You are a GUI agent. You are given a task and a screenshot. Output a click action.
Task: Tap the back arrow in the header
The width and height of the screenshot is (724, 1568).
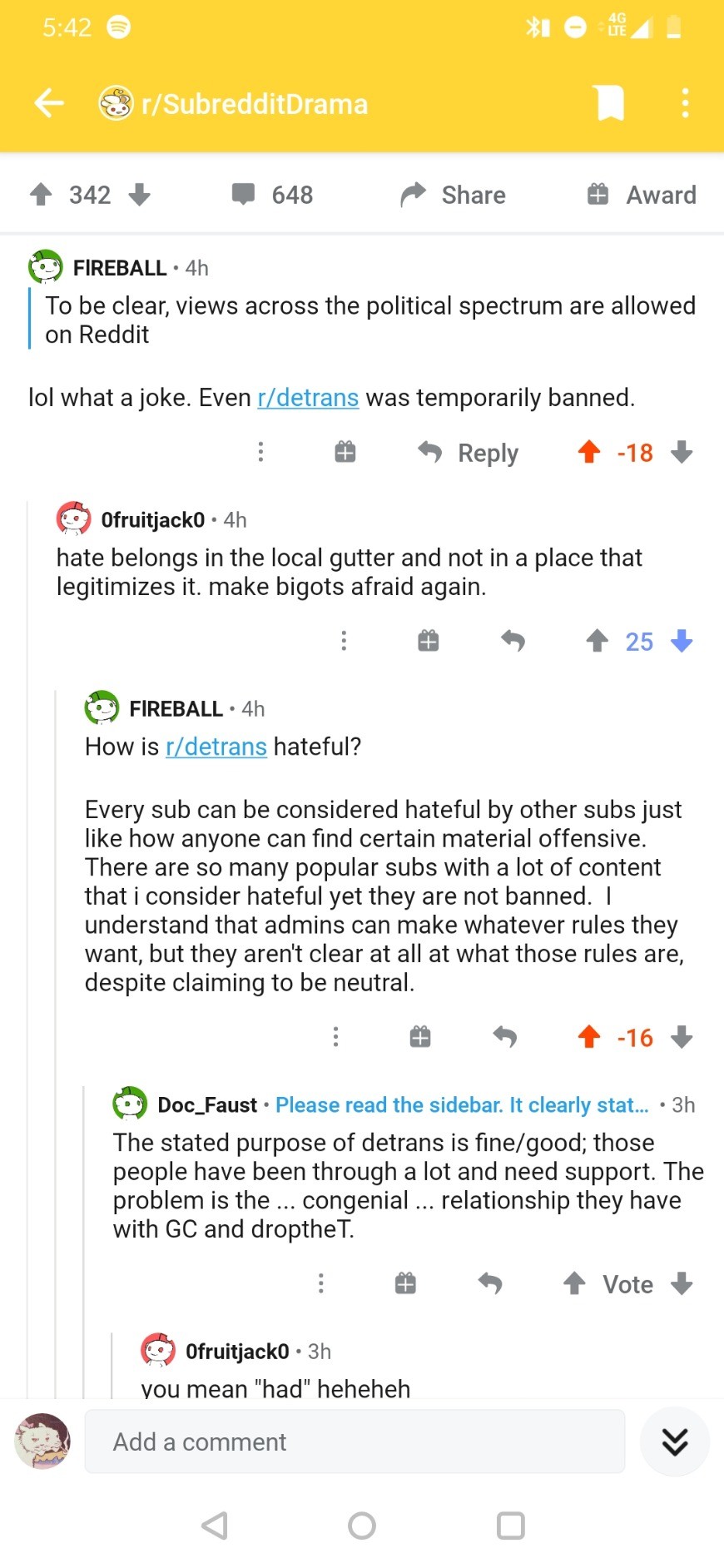coord(49,103)
